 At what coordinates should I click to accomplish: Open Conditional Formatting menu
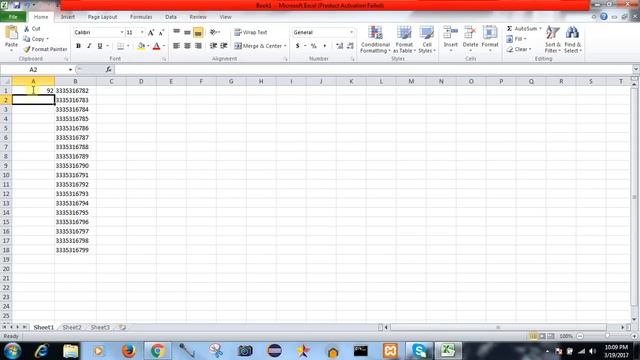[x=375, y=39]
